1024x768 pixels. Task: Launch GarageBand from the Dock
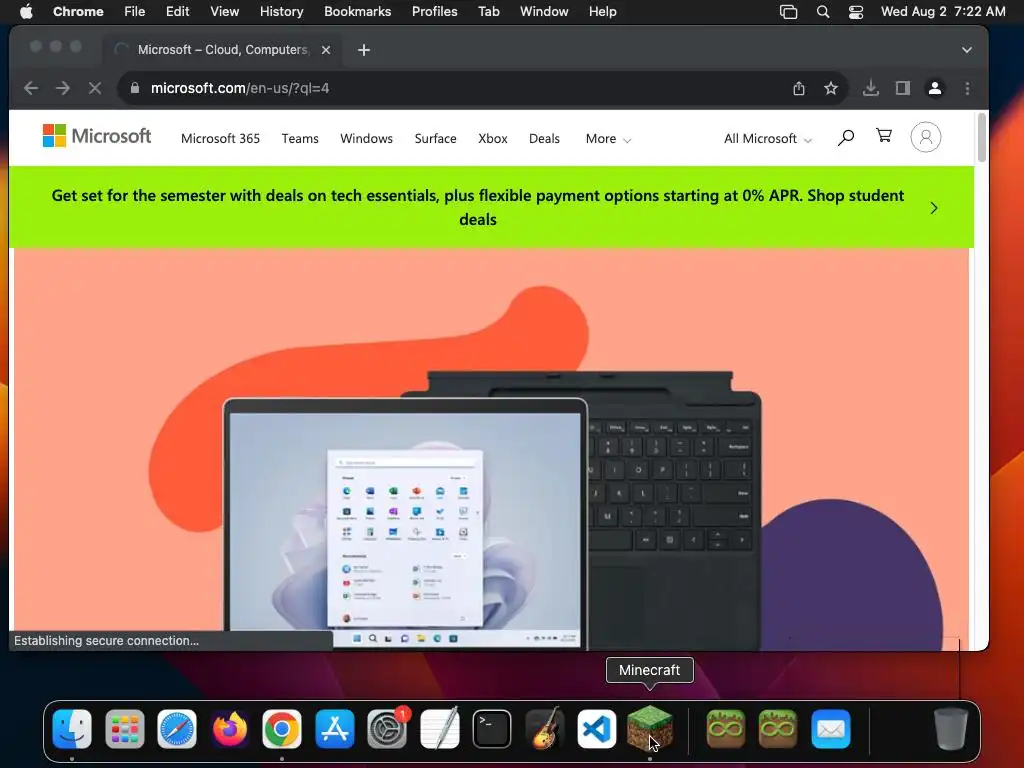(544, 729)
